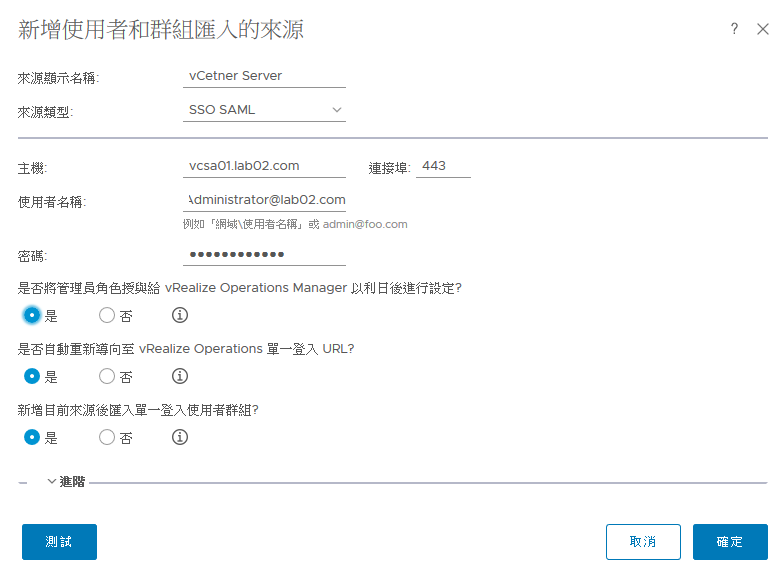782x576 pixels.
Task: Focus the 密碼 password field
Action: (x=264, y=254)
